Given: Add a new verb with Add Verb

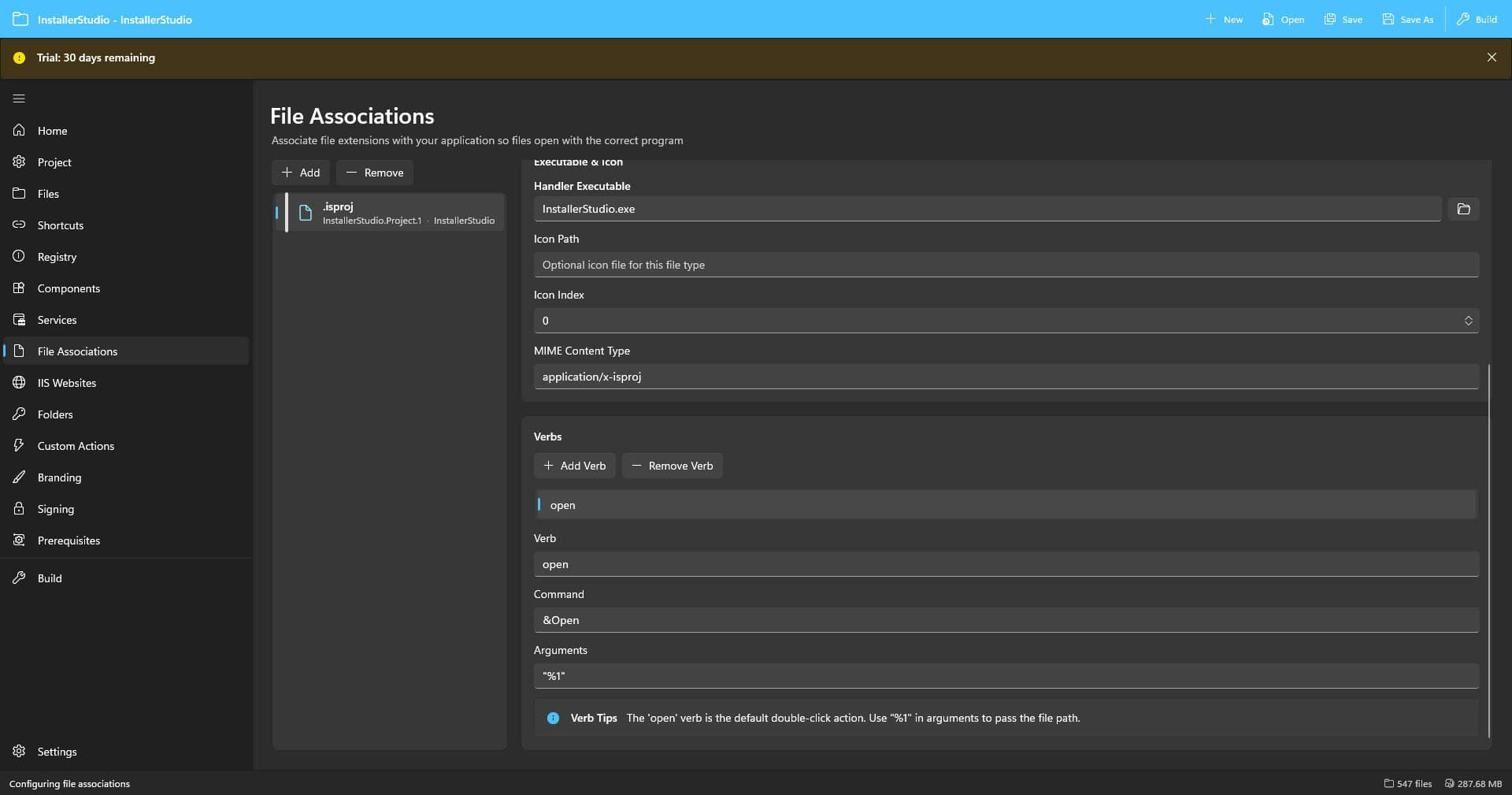Looking at the screenshot, I should 574,465.
